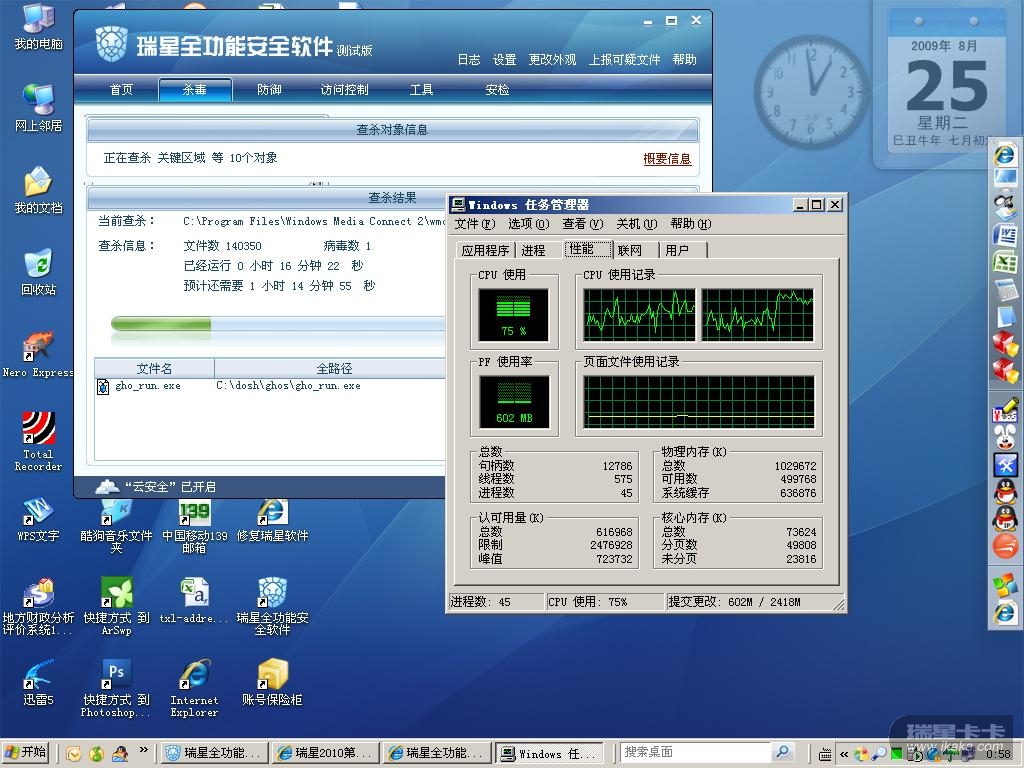Open the 防御 tab in Rising
This screenshot has width=1024, height=768.
(269, 89)
